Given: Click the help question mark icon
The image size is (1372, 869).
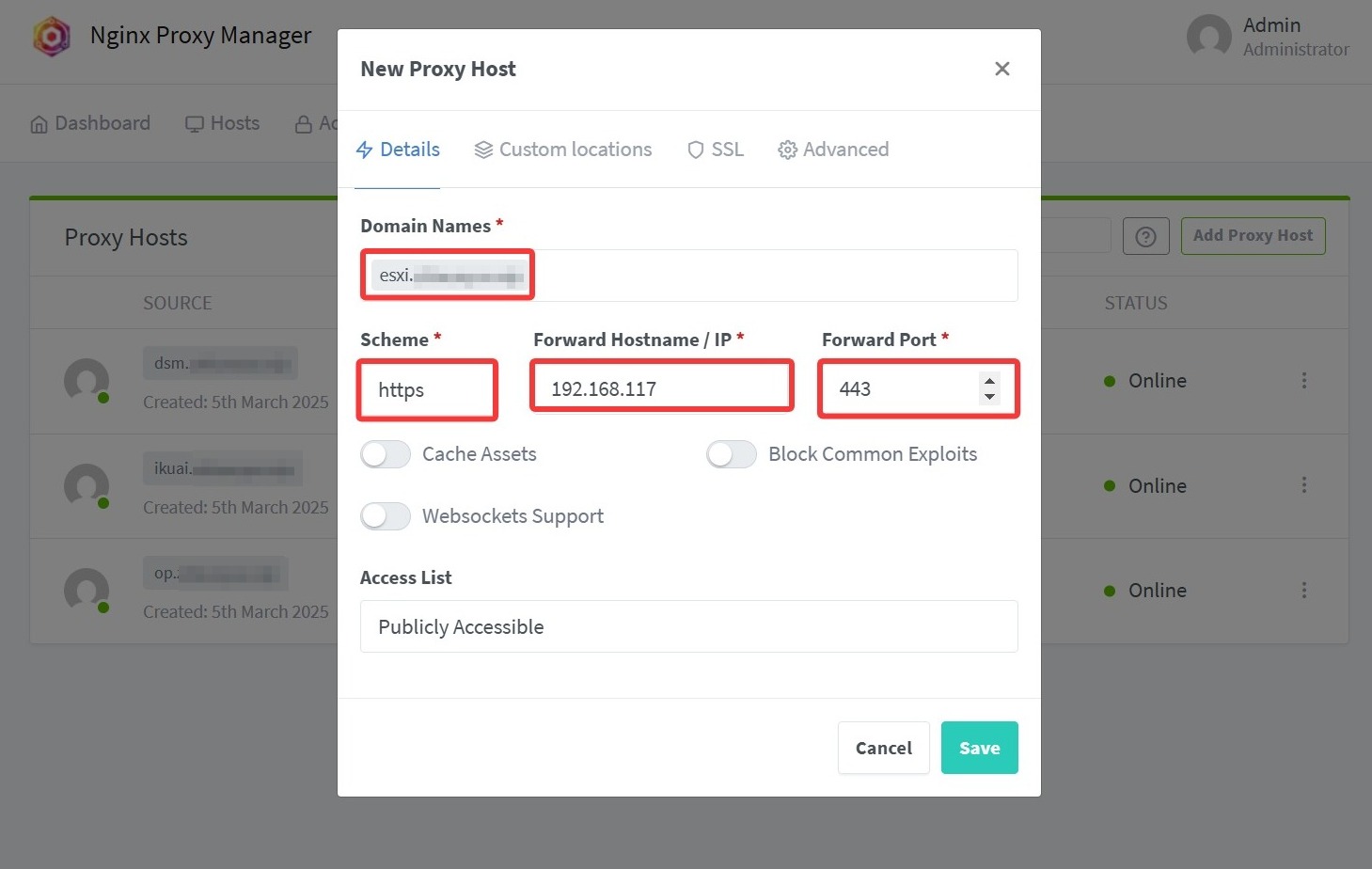Looking at the screenshot, I should point(1145,237).
